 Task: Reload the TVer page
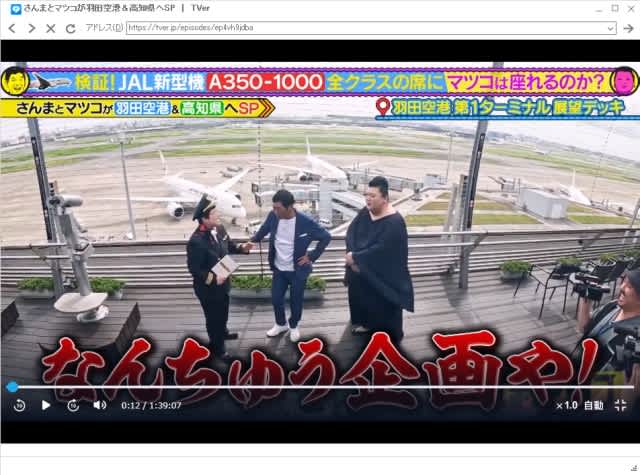tap(70, 28)
